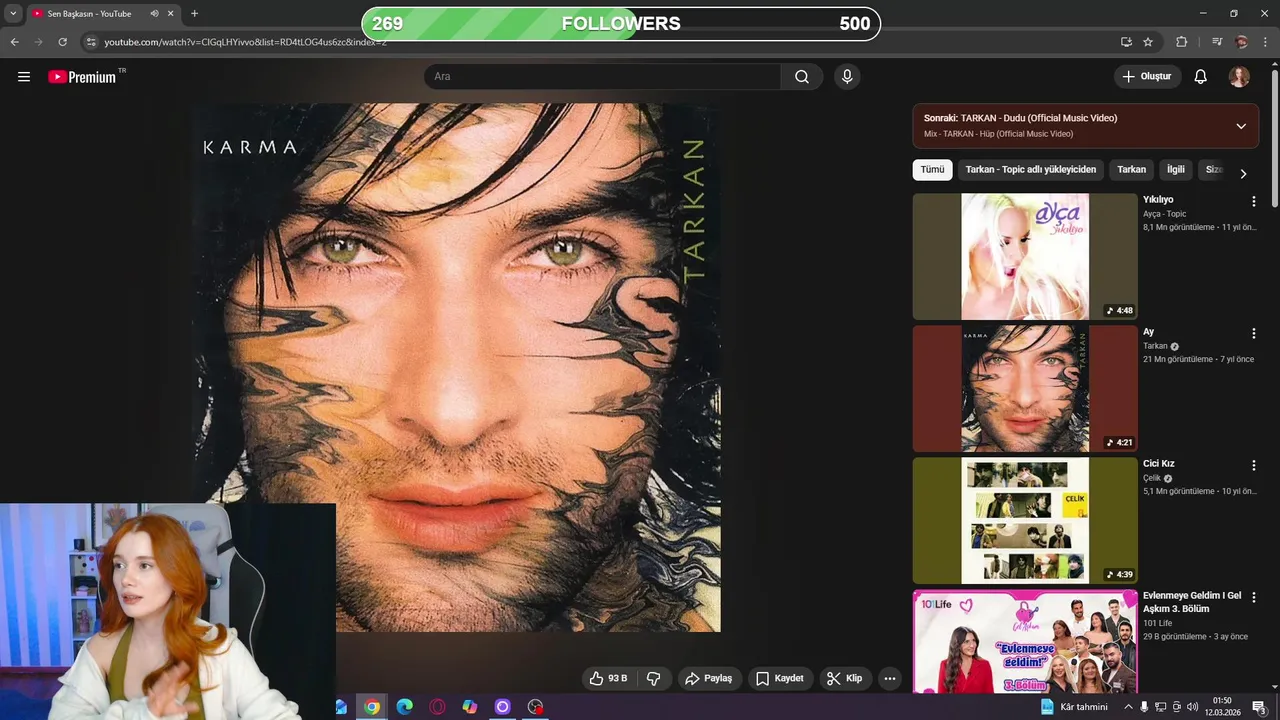This screenshot has width=1280, height=720.
Task: Close the Sen Başkasın tab
Action: (171, 14)
